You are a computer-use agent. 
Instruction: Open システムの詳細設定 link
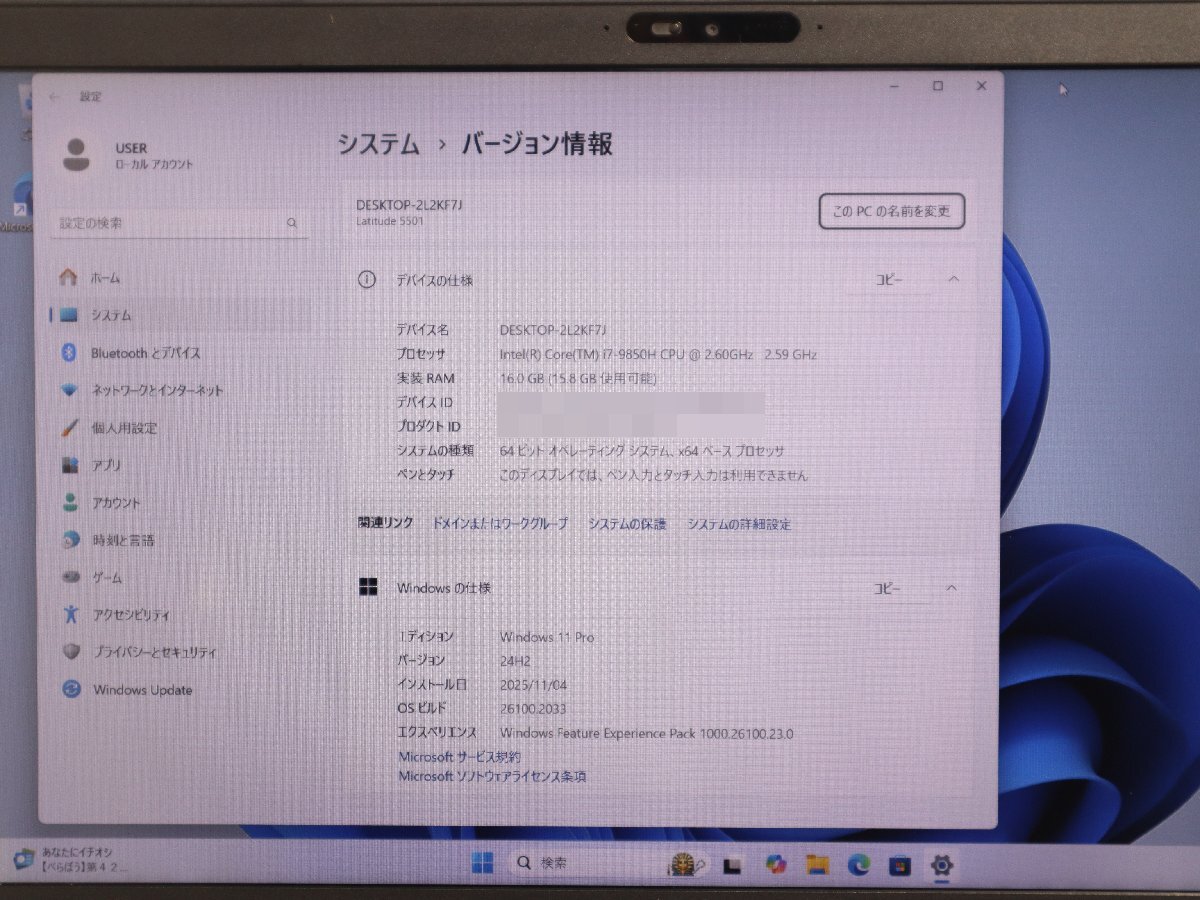[740, 523]
